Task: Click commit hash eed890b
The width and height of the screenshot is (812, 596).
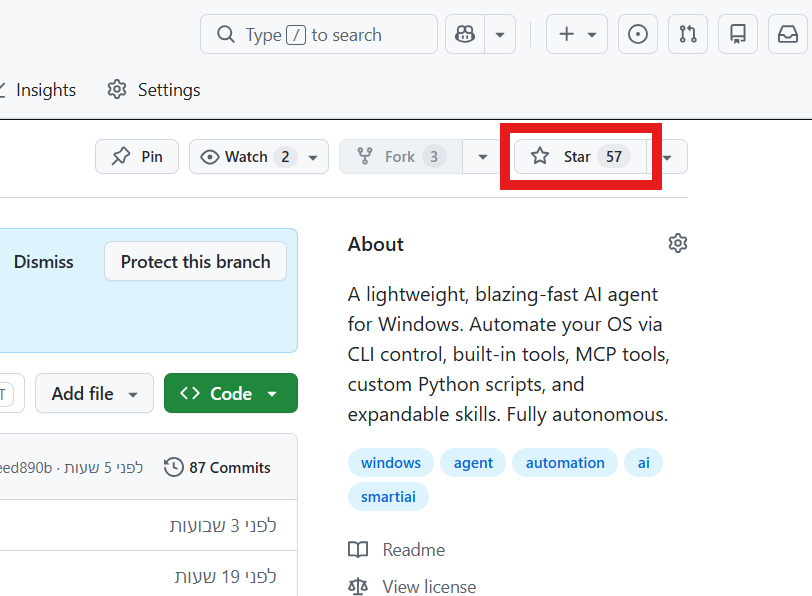Action: point(26,468)
